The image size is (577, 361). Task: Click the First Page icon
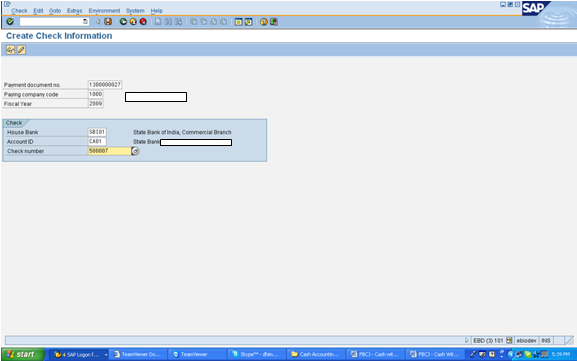pos(193,22)
